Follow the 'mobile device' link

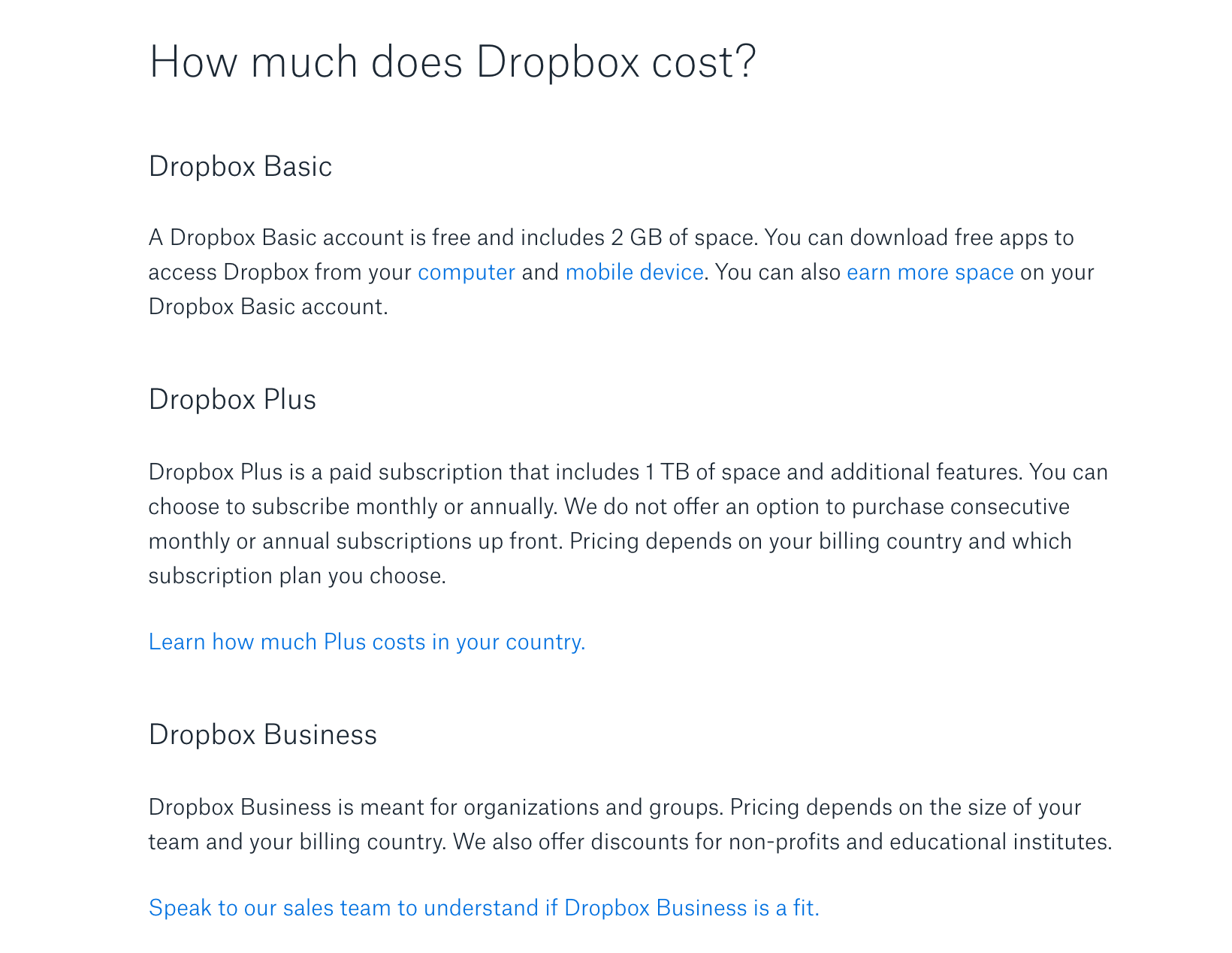pyautogui.click(x=635, y=272)
